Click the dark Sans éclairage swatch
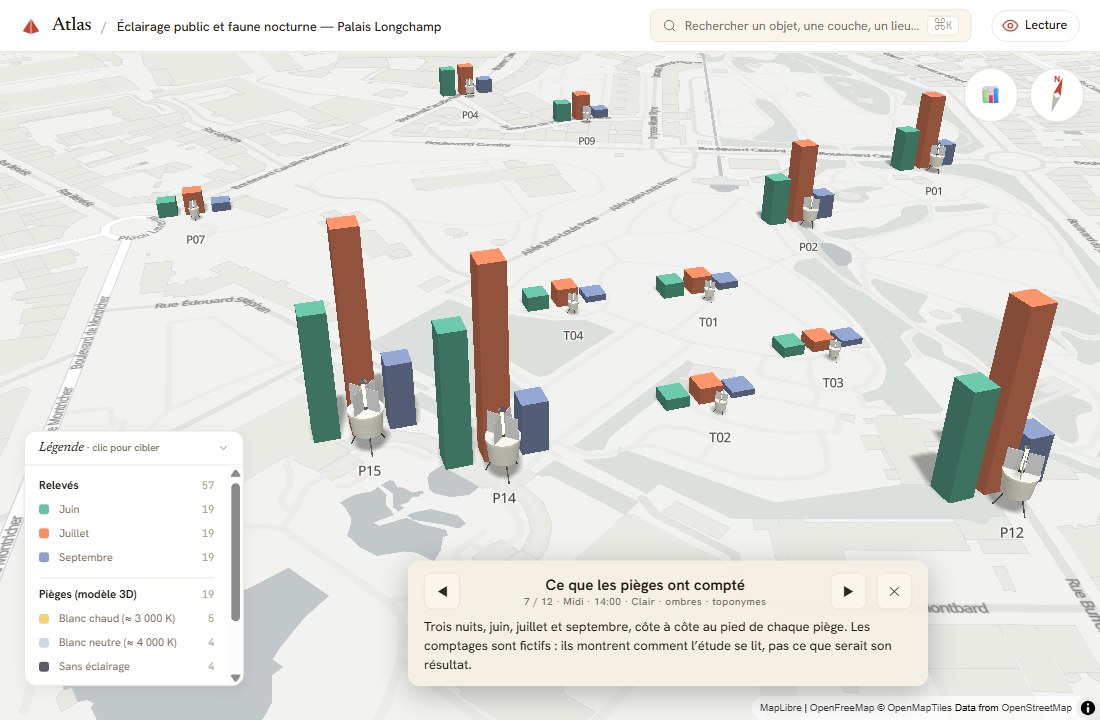This screenshot has height=720, width=1100. 44,666
